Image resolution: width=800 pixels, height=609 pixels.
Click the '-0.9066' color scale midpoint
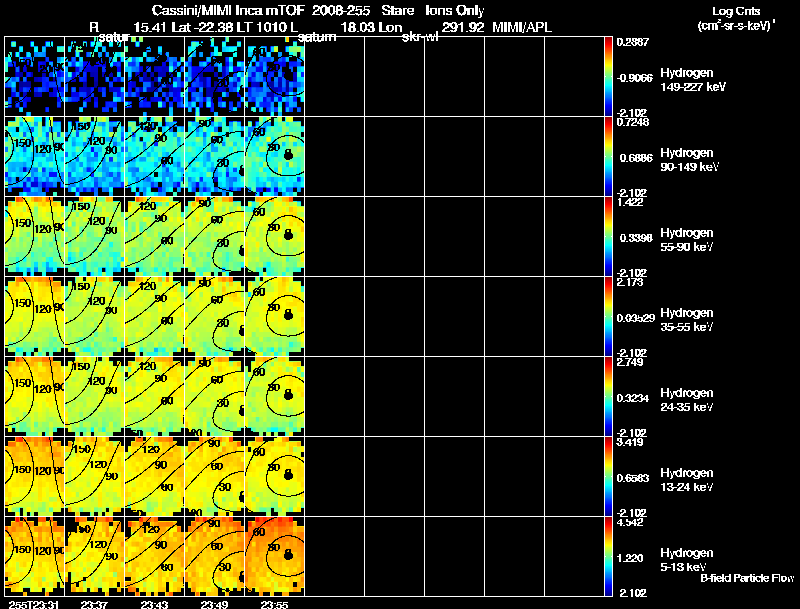[634, 78]
